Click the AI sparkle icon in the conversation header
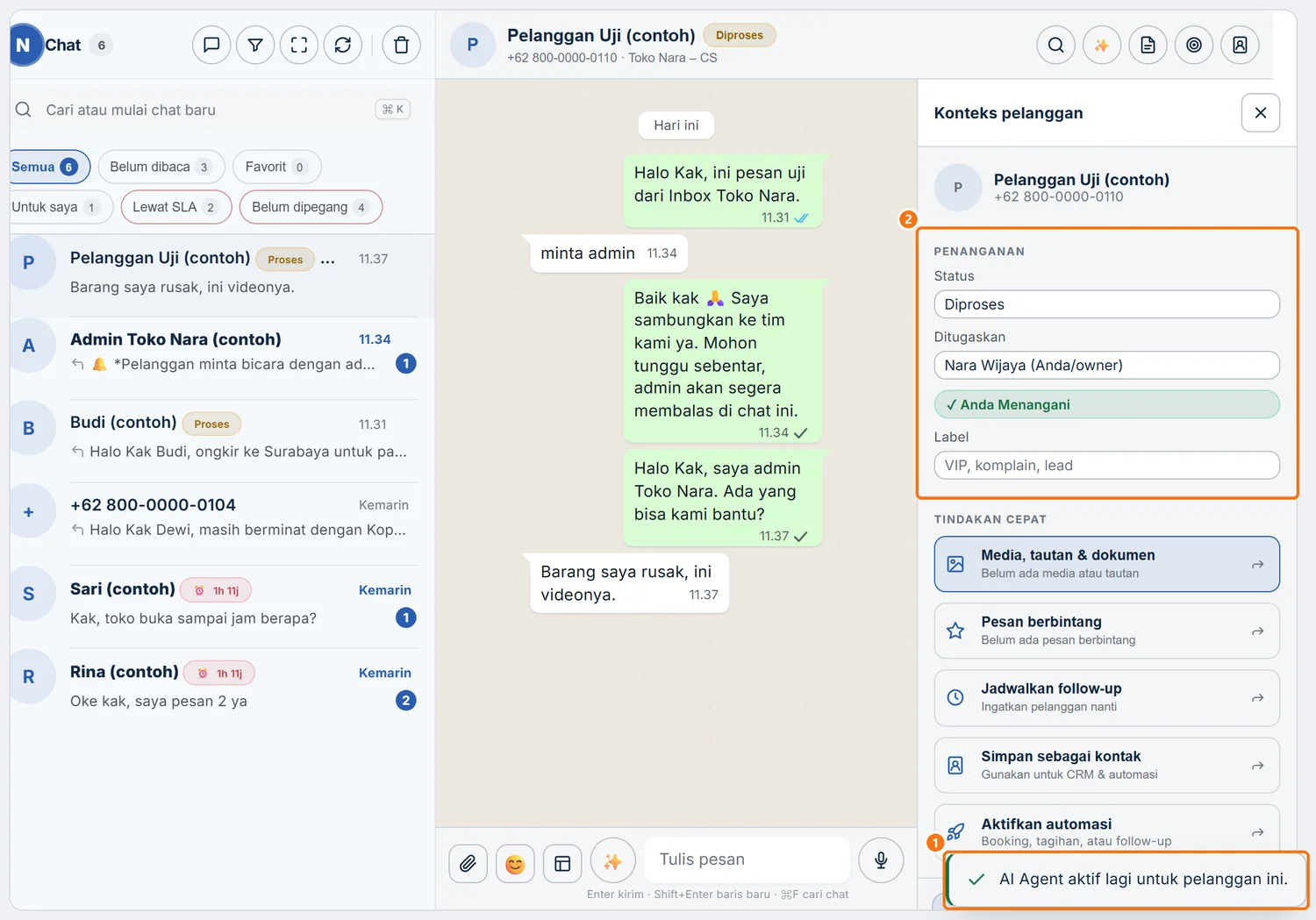Image resolution: width=1316 pixels, height=920 pixels. (1102, 45)
